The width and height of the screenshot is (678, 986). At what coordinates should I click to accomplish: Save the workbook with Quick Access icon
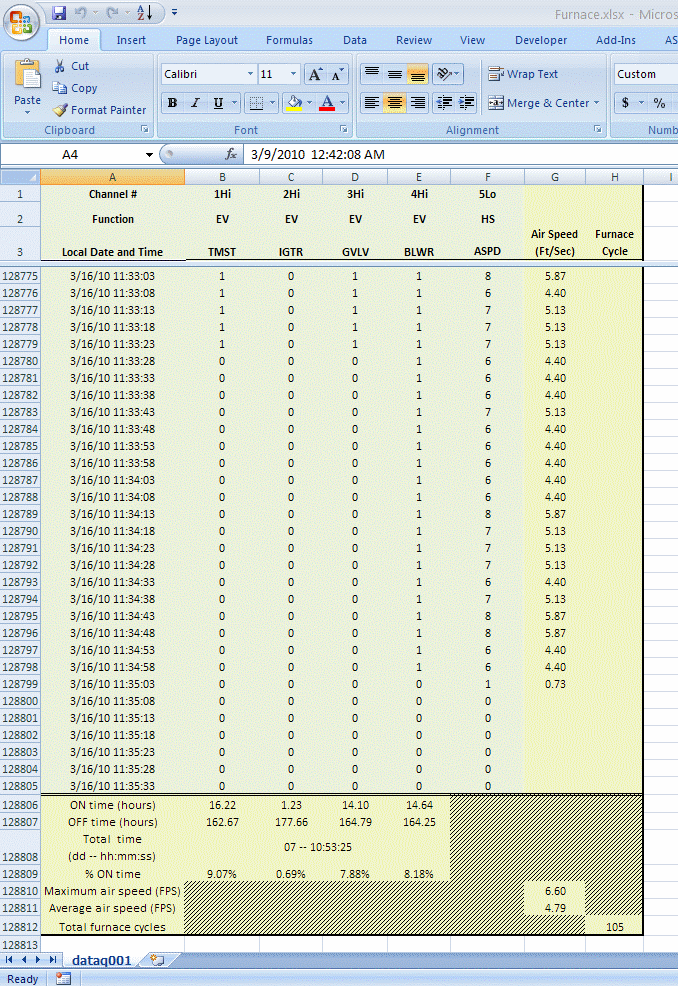point(59,13)
